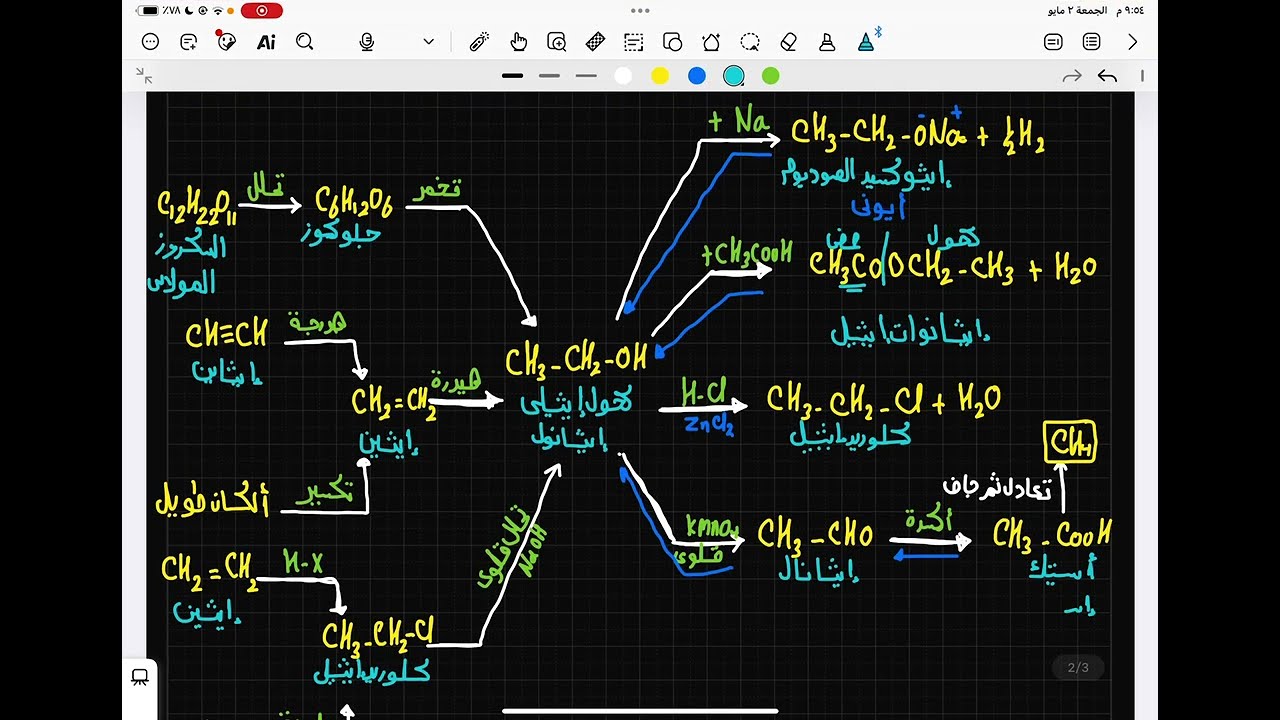Open the sticker palette icon
1280x720 pixels.
tap(226, 41)
